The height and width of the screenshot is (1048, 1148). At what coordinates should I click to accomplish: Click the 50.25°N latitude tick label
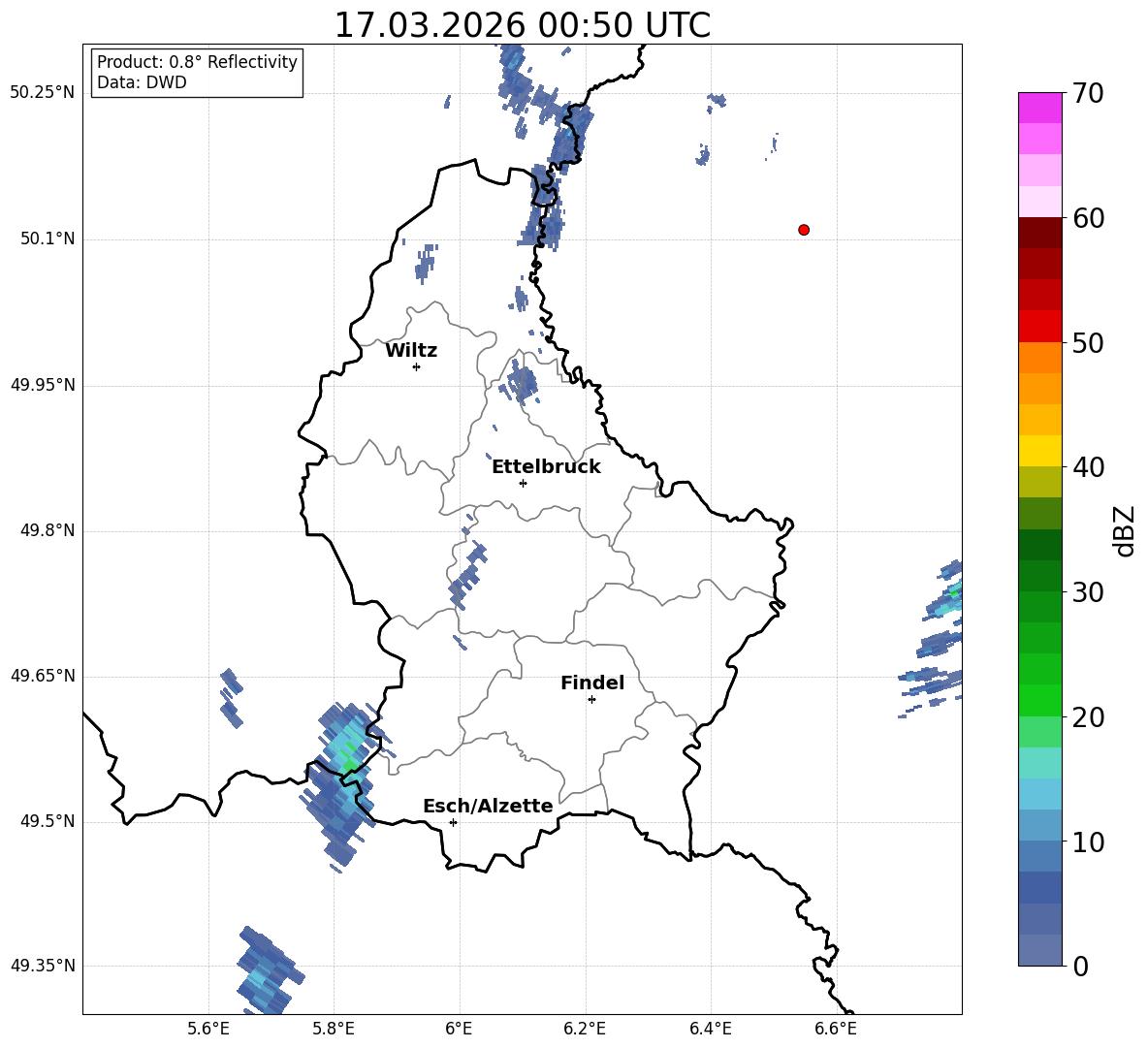[x=43, y=93]
